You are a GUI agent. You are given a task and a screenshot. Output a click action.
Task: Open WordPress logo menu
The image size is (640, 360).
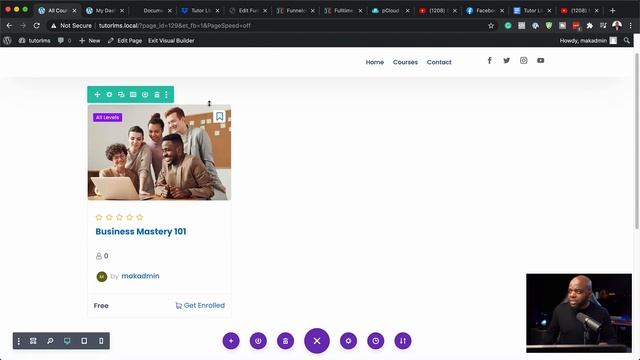[7, 40]
